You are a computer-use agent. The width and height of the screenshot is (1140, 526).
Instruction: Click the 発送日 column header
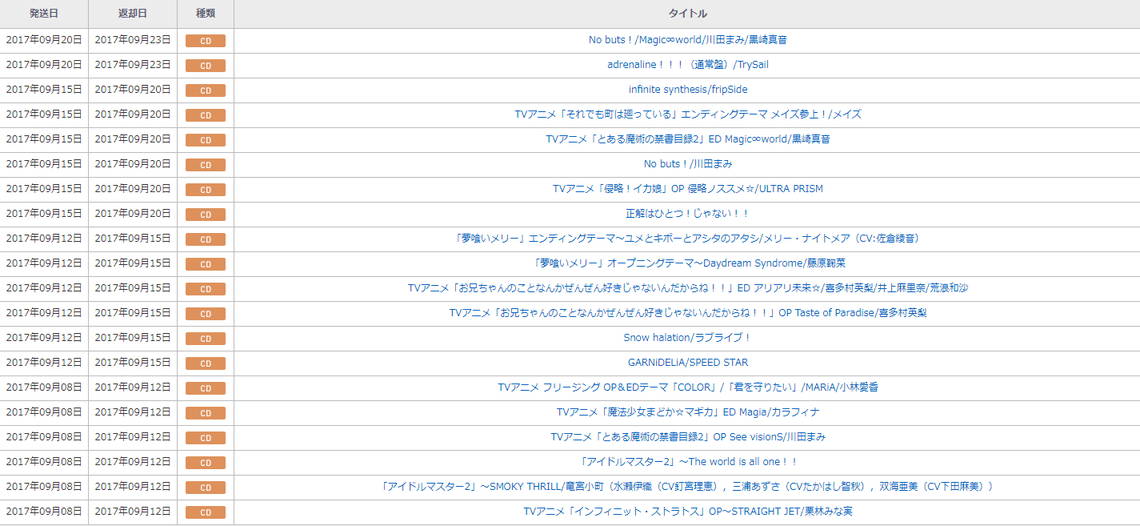[44, 14]
